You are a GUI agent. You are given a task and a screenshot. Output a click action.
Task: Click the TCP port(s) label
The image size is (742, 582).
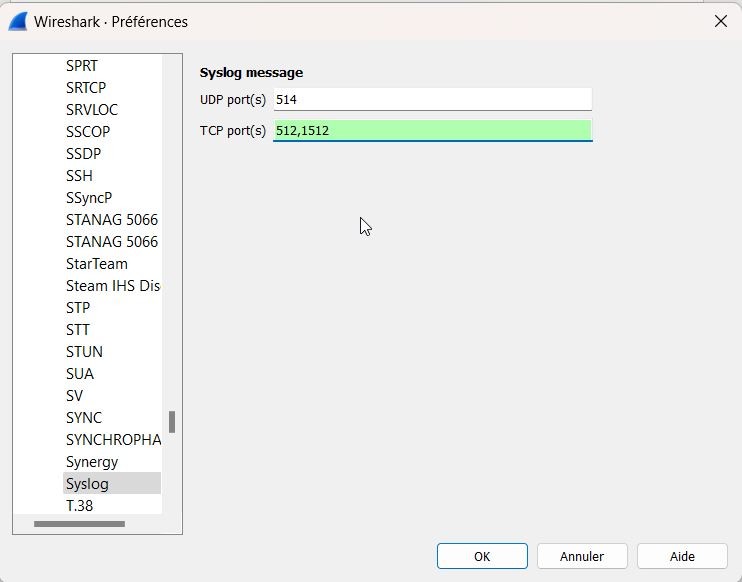click(233, 131)
